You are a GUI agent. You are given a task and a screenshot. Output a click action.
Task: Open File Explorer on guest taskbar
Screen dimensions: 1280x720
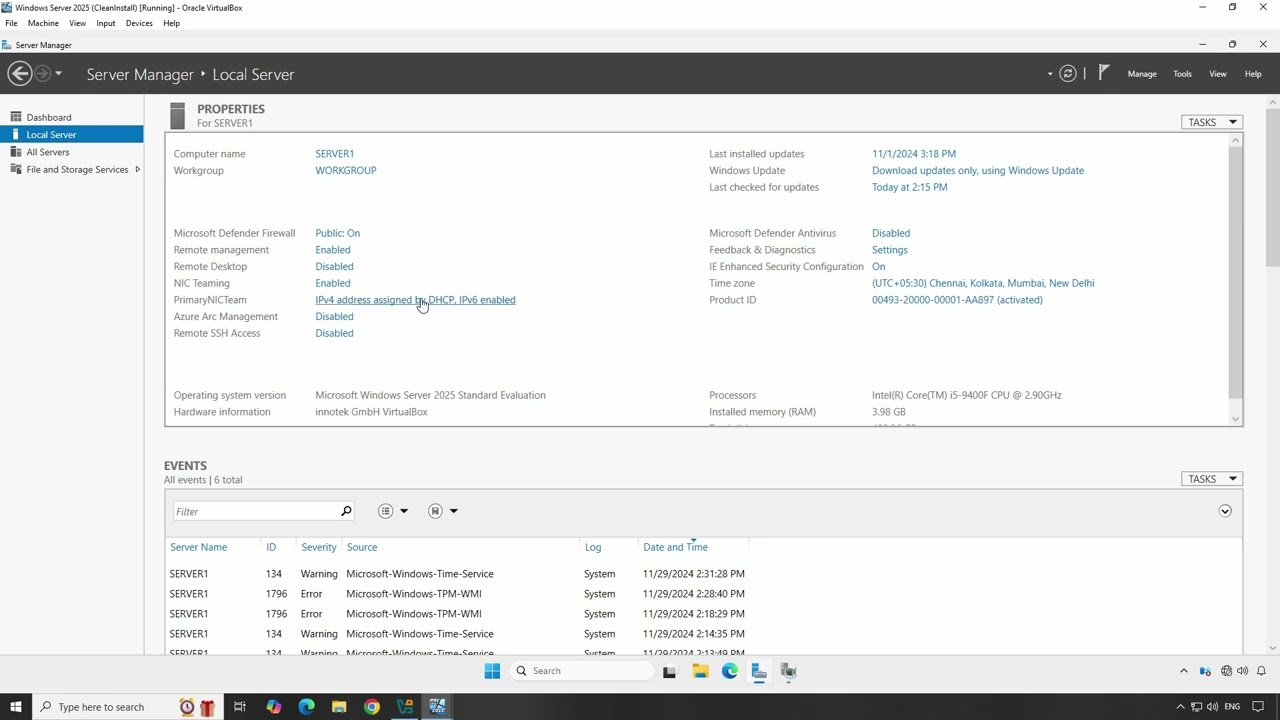[700, 671]
